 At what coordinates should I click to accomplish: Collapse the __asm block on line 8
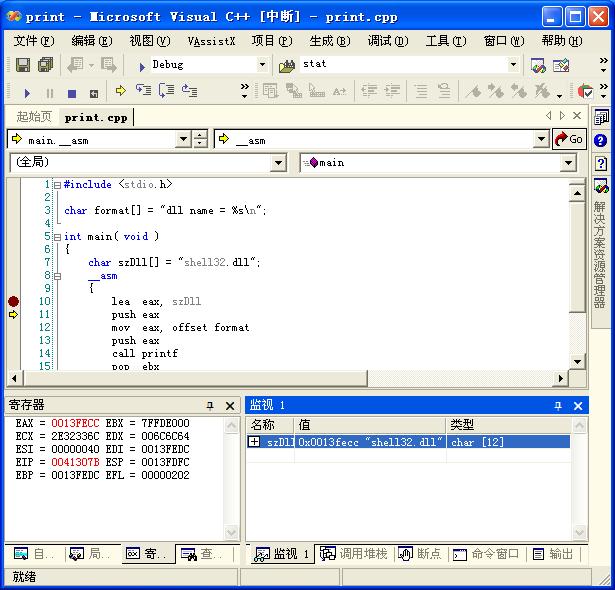tap(57, 277)
